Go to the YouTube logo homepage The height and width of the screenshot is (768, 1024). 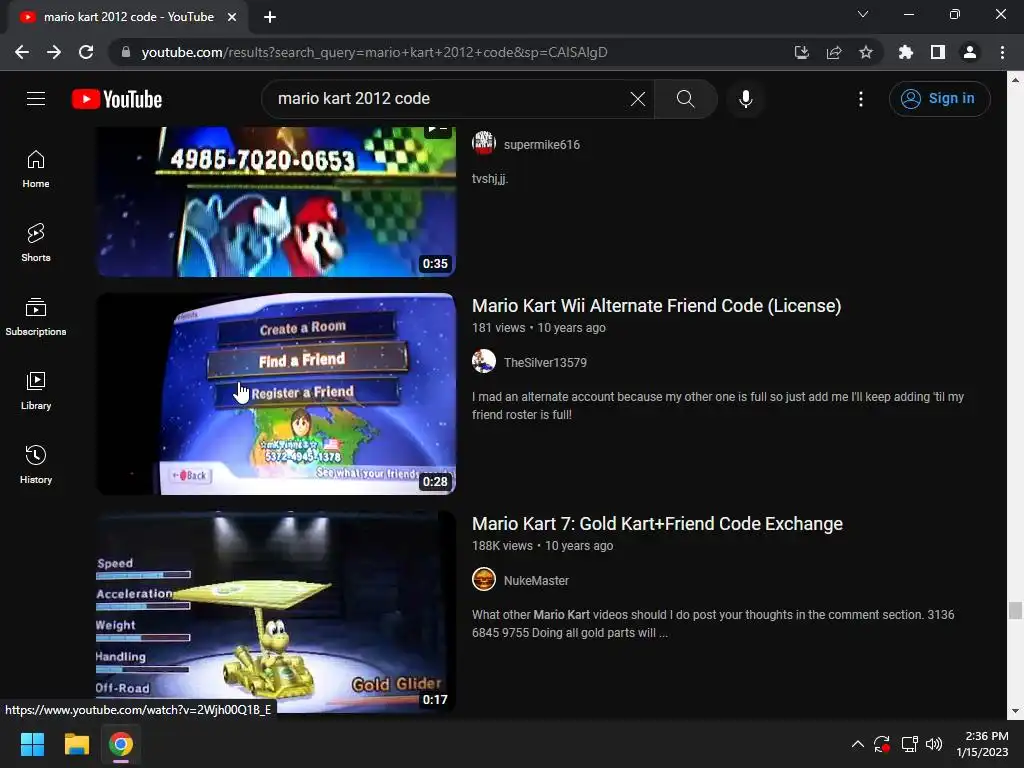click(117, 99)
